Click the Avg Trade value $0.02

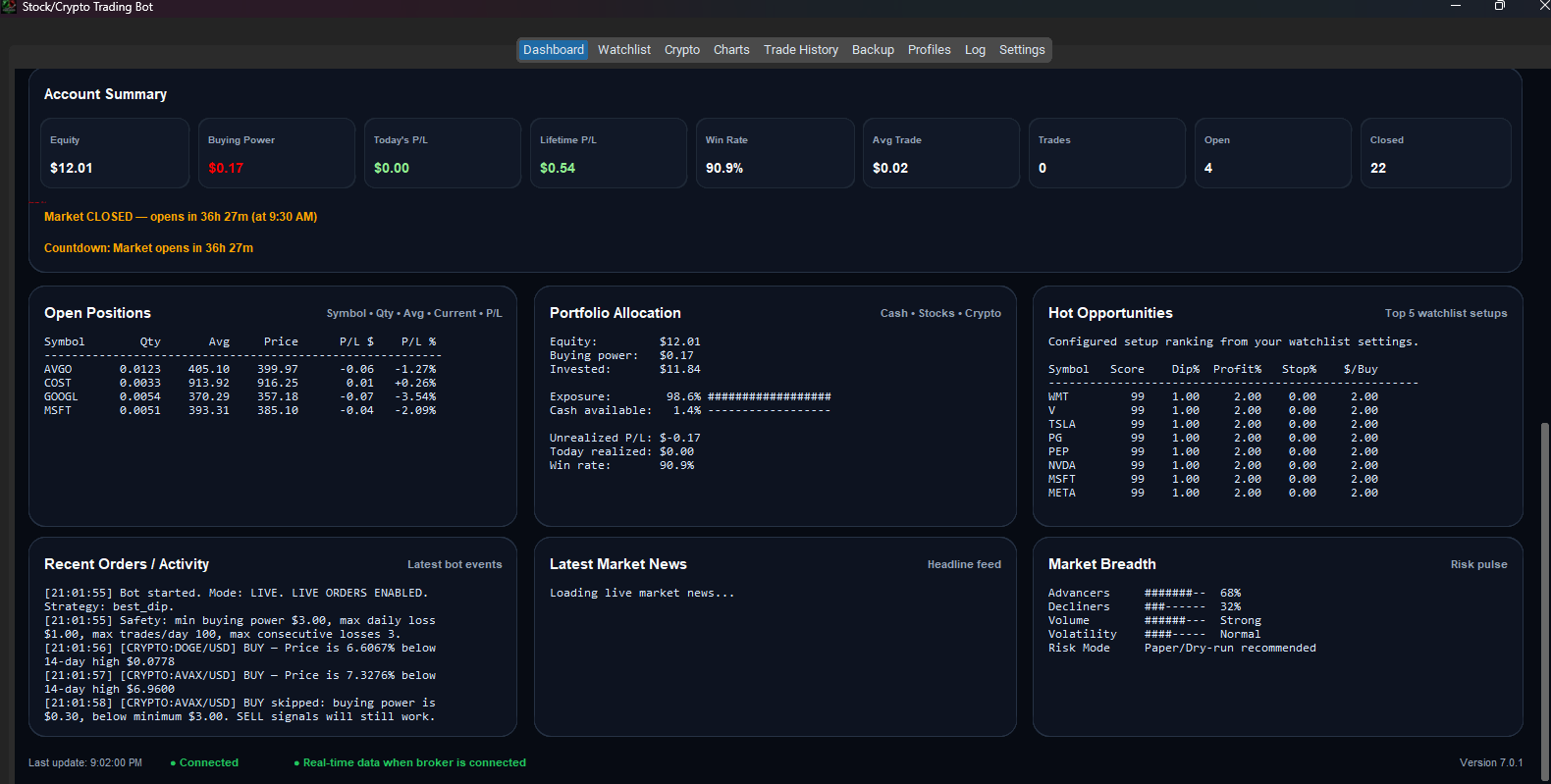[x=890, y=168]
